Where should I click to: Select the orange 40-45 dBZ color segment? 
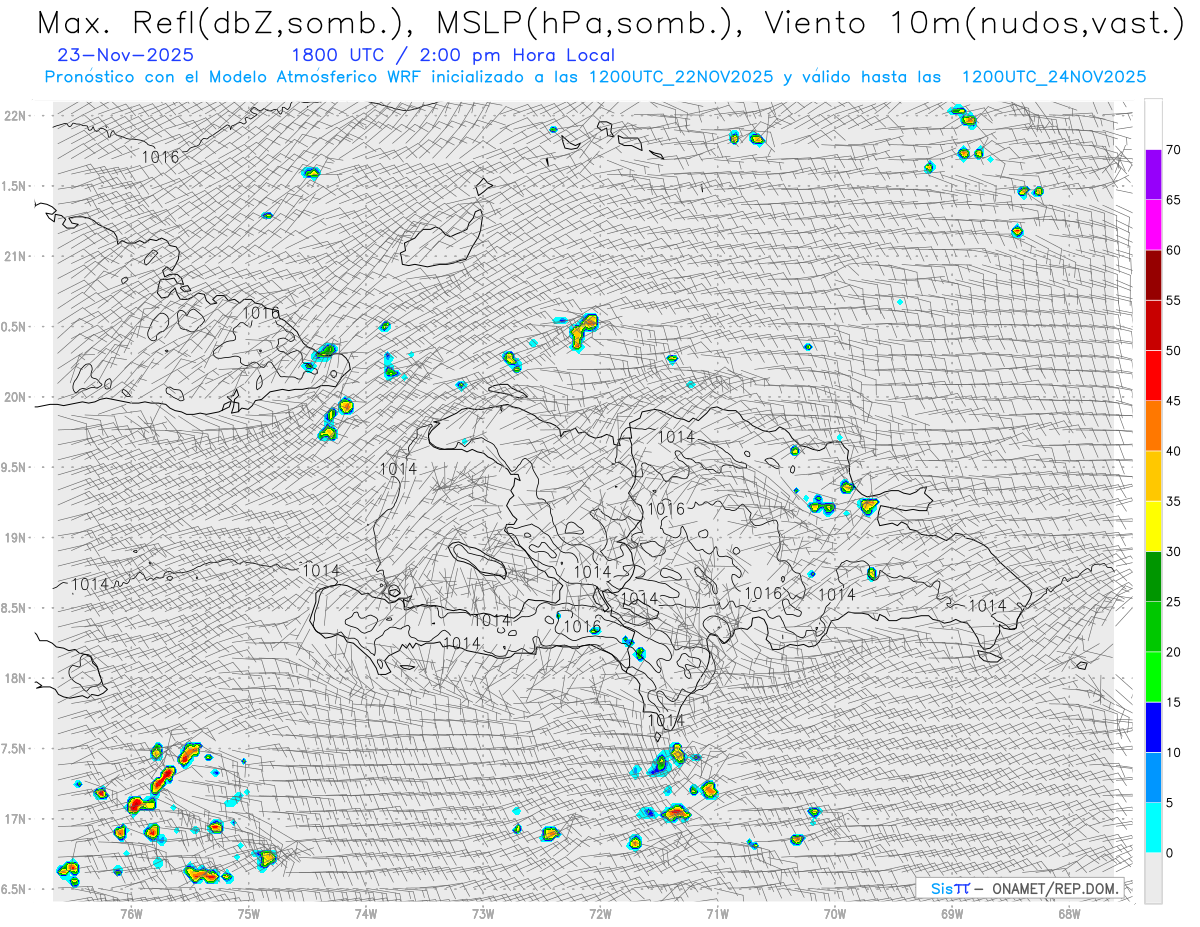coord(1153,426)
